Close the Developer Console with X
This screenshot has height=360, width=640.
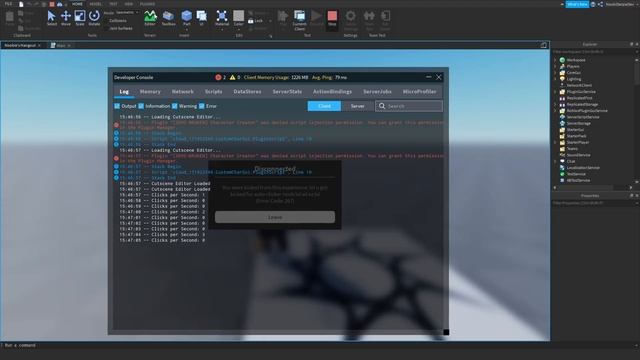pyautogui.click(x=439, y=77)
